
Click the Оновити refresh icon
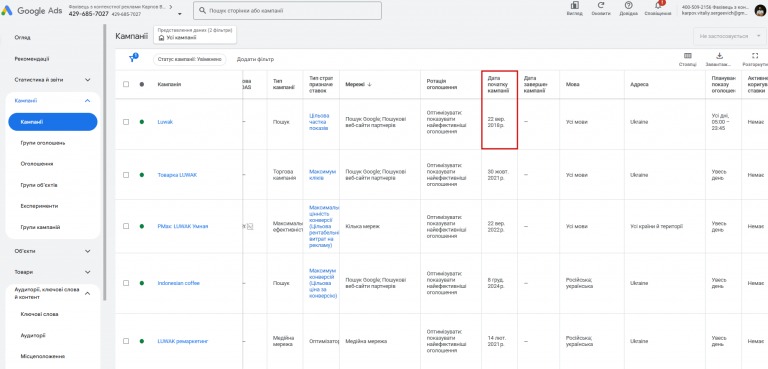(601, 5)
